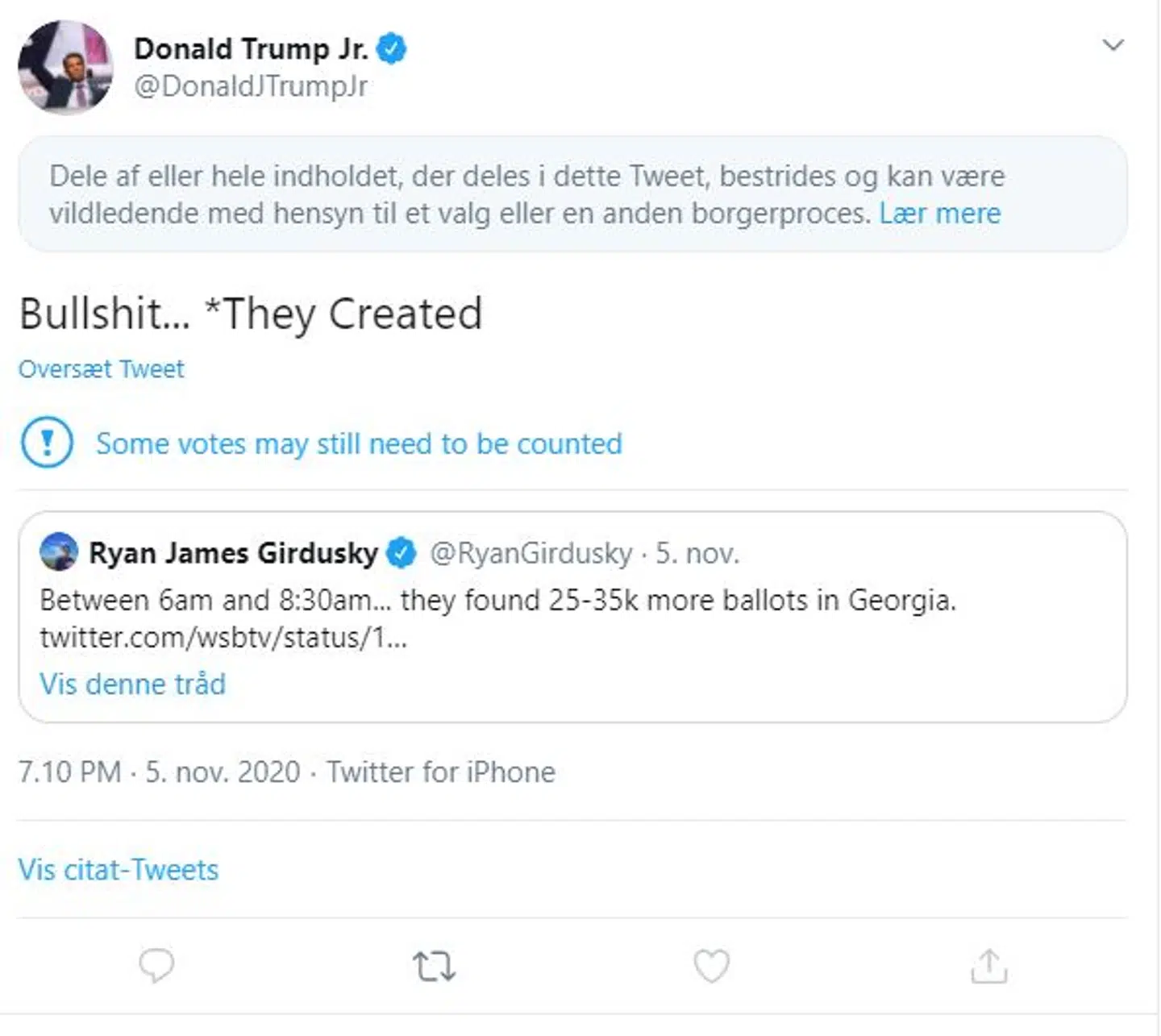The width and height of the screenshot is (1161, 1036).
Task: Click the Donald Trump Jr. display name
Action: (251, 49)
